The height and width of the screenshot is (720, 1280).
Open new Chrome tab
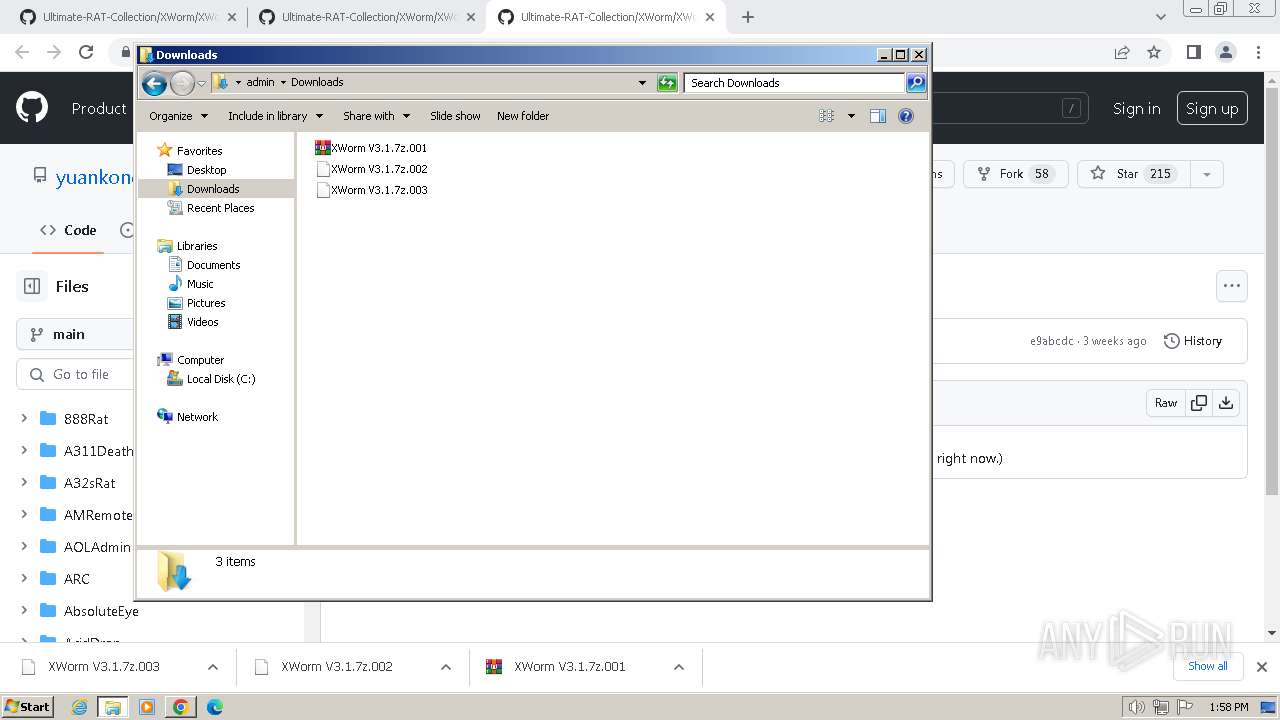(748, 17)
